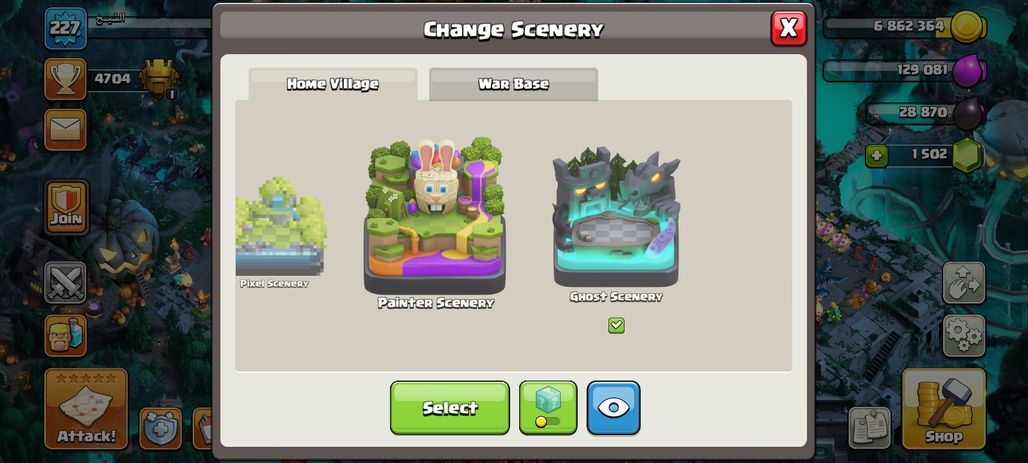Click the green Select button
This screenshot has height=463, width=1028.
(450, 407)
